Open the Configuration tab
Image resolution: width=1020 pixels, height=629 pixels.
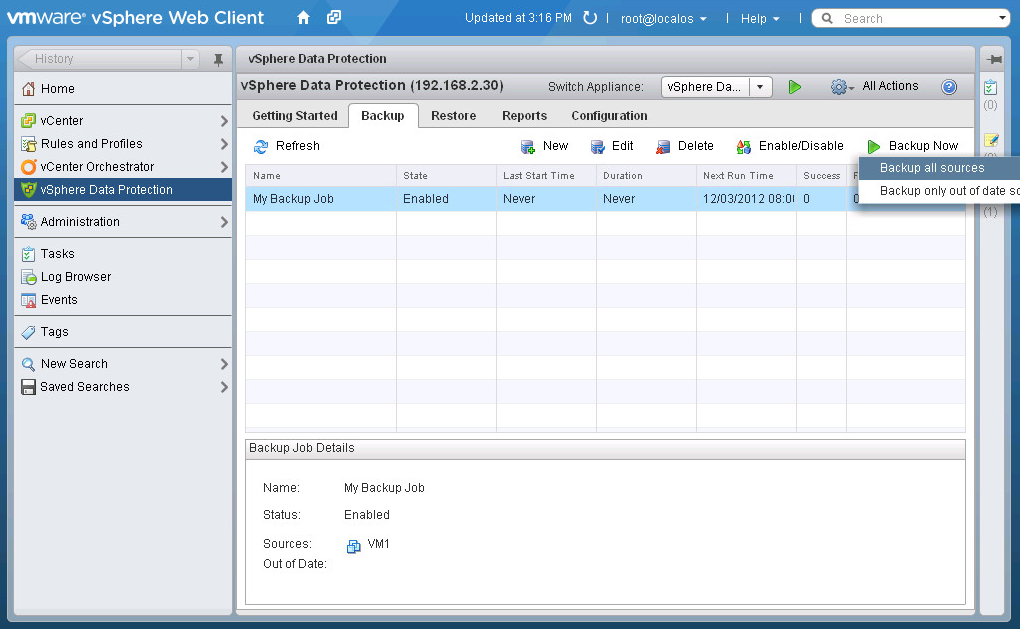pos(609,116)
